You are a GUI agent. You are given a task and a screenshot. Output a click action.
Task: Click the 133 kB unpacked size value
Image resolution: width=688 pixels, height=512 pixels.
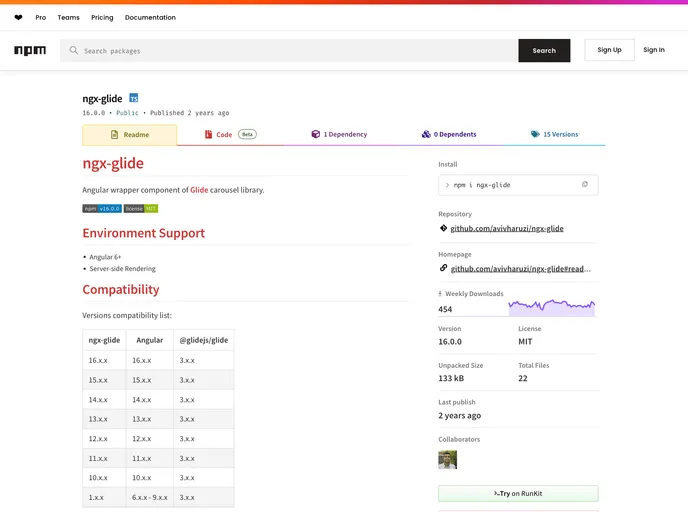click(x=451, y=378)
